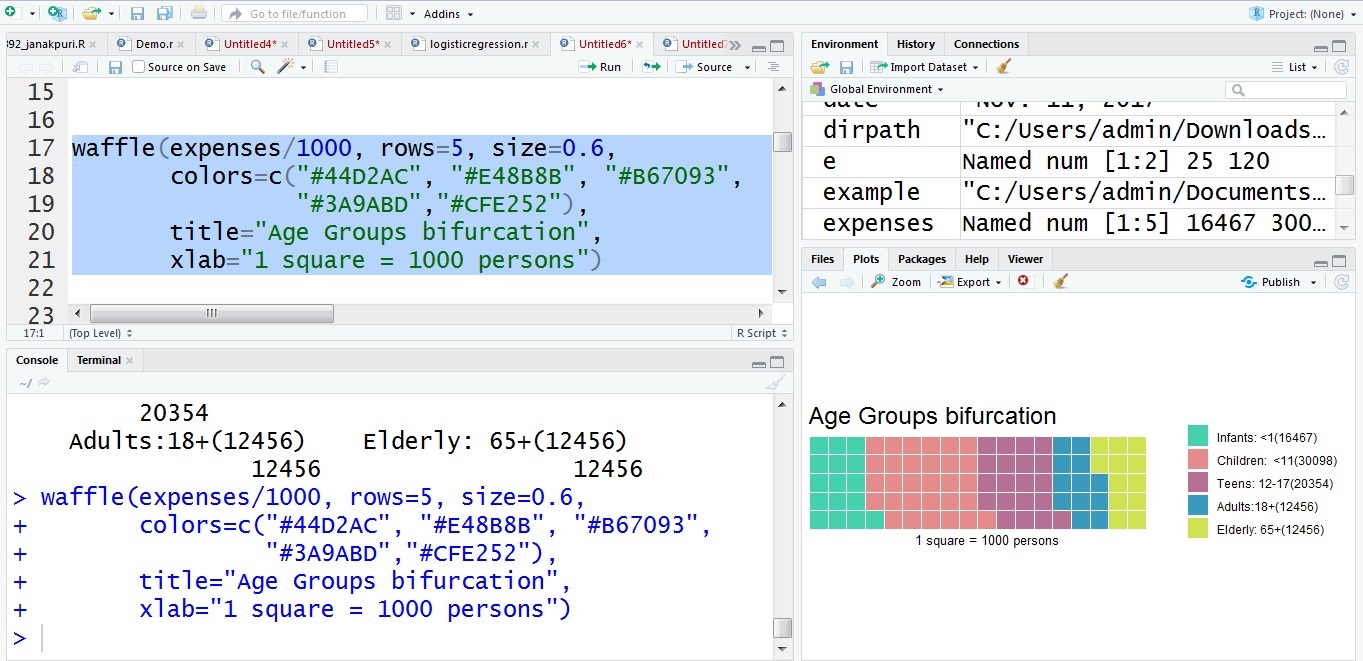Switch to the Demo.r tab
The image size is (1363, 661).
(x=153, y=44)
